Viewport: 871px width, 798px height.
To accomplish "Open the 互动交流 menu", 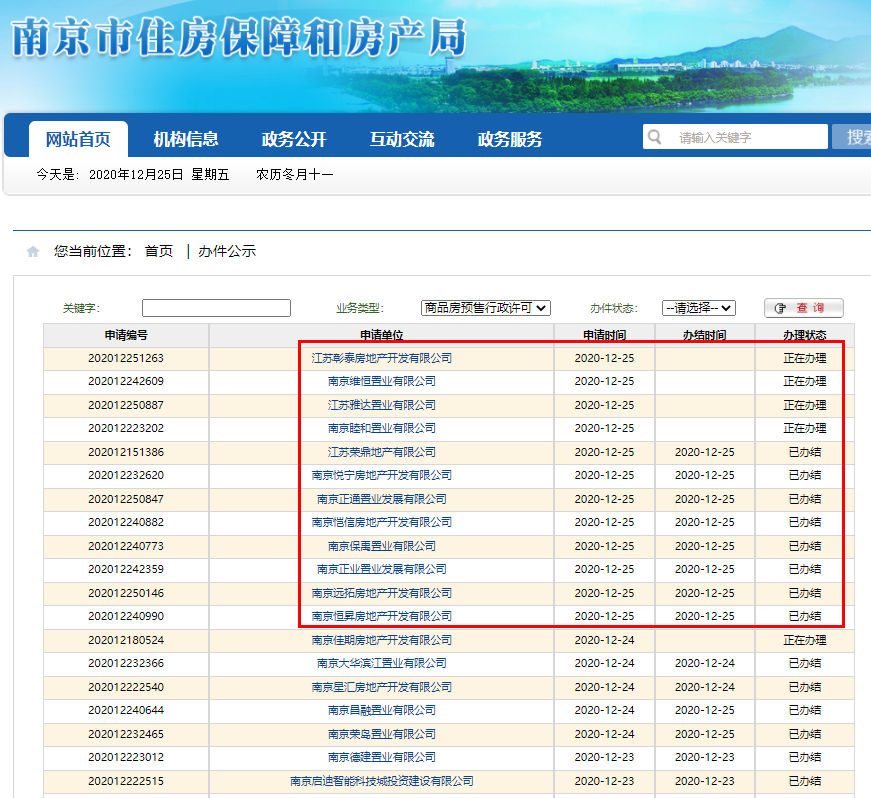I will pos(402,139).
